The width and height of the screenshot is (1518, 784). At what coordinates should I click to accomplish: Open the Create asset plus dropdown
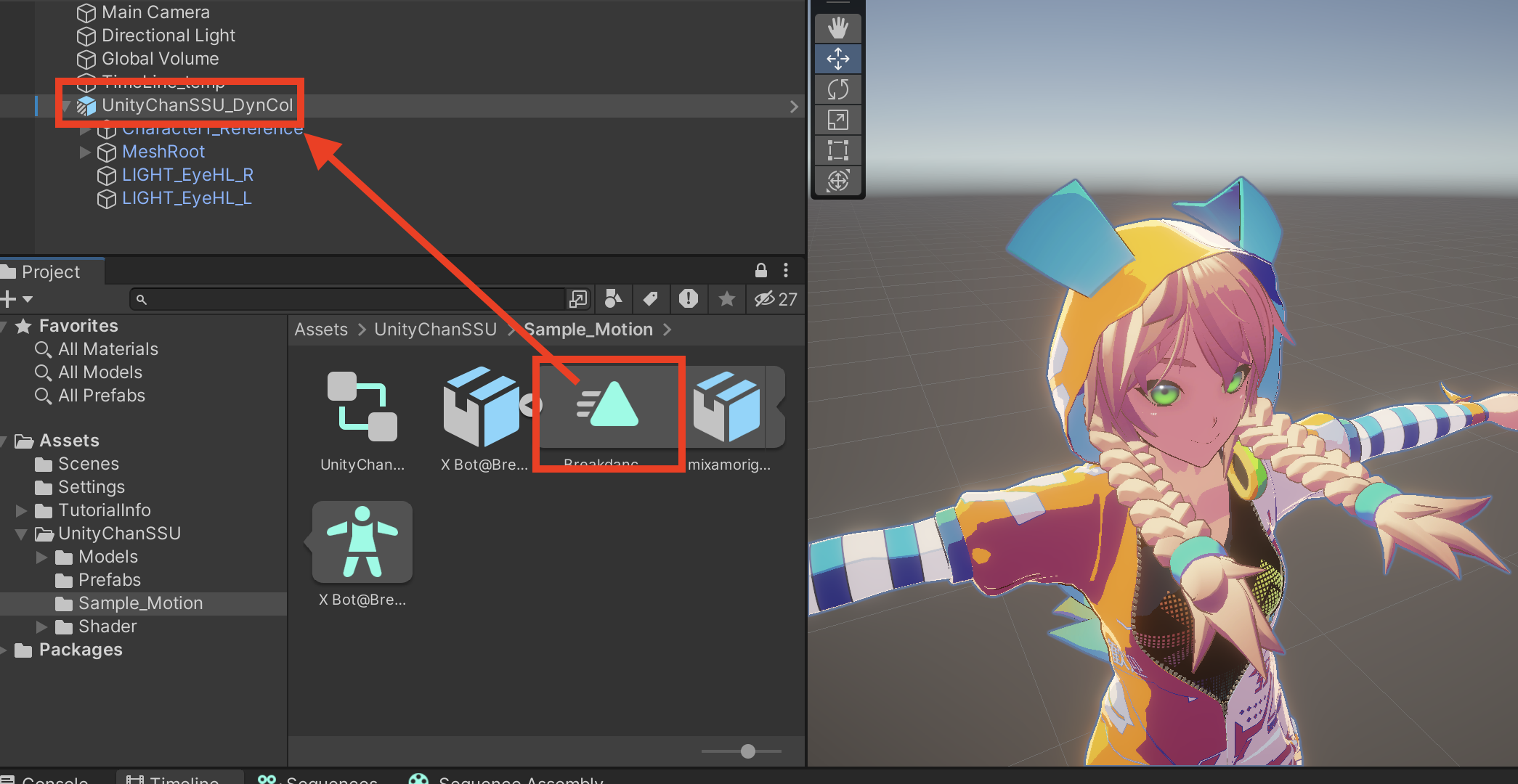click(x=17, y=298)
